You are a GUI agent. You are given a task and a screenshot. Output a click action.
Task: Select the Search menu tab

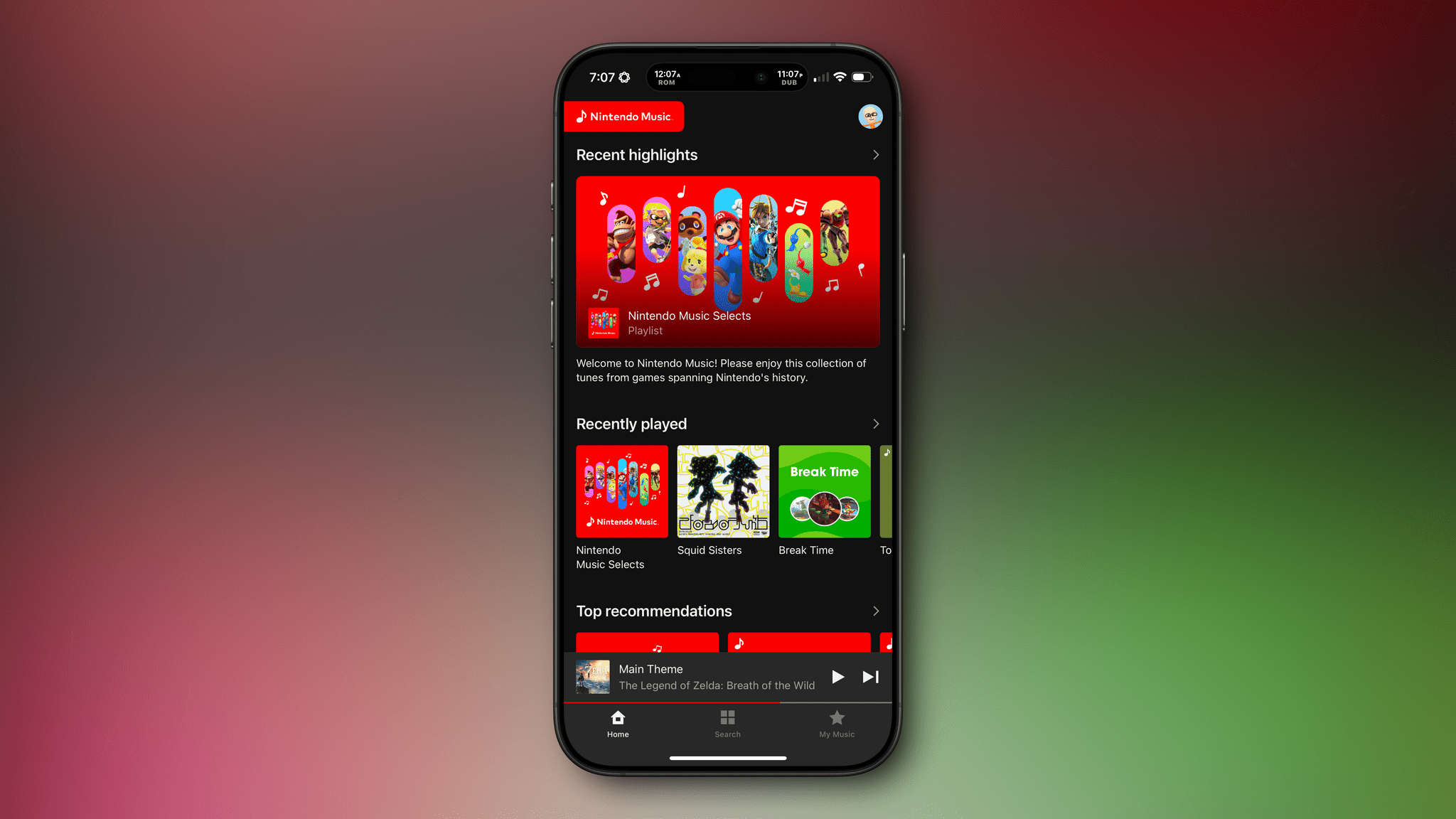click(727, 724)
